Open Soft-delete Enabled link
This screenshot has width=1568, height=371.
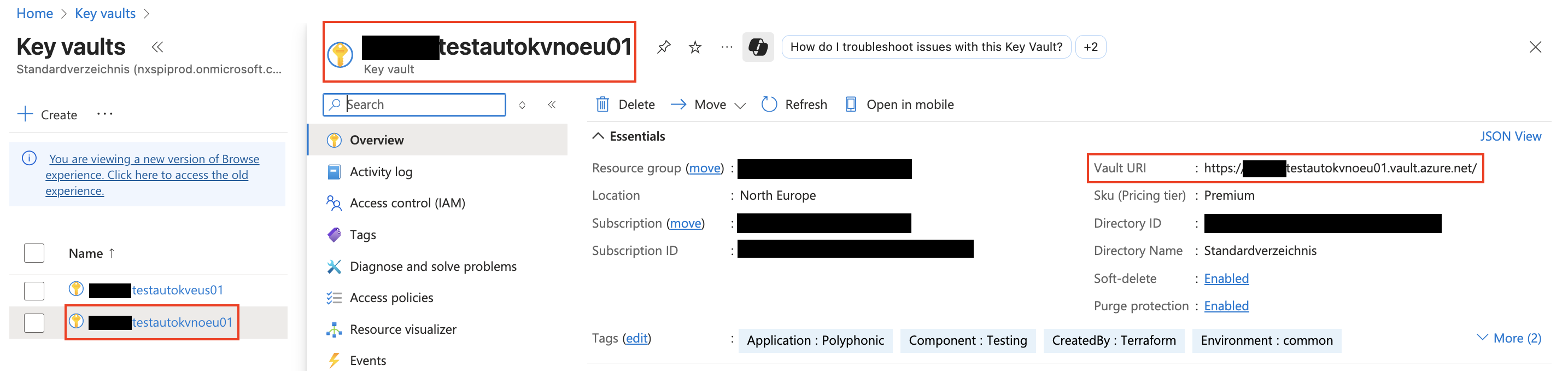pos(1226,279)
